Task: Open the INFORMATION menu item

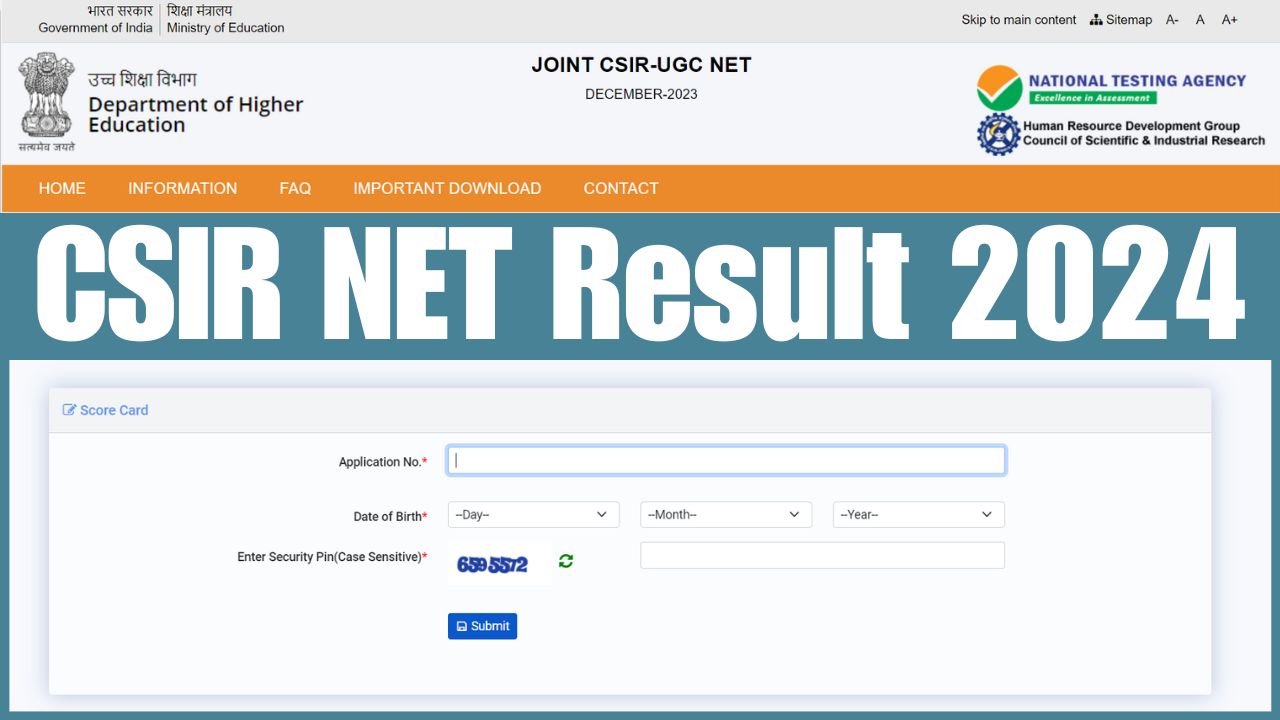Action: coord(182,188)
